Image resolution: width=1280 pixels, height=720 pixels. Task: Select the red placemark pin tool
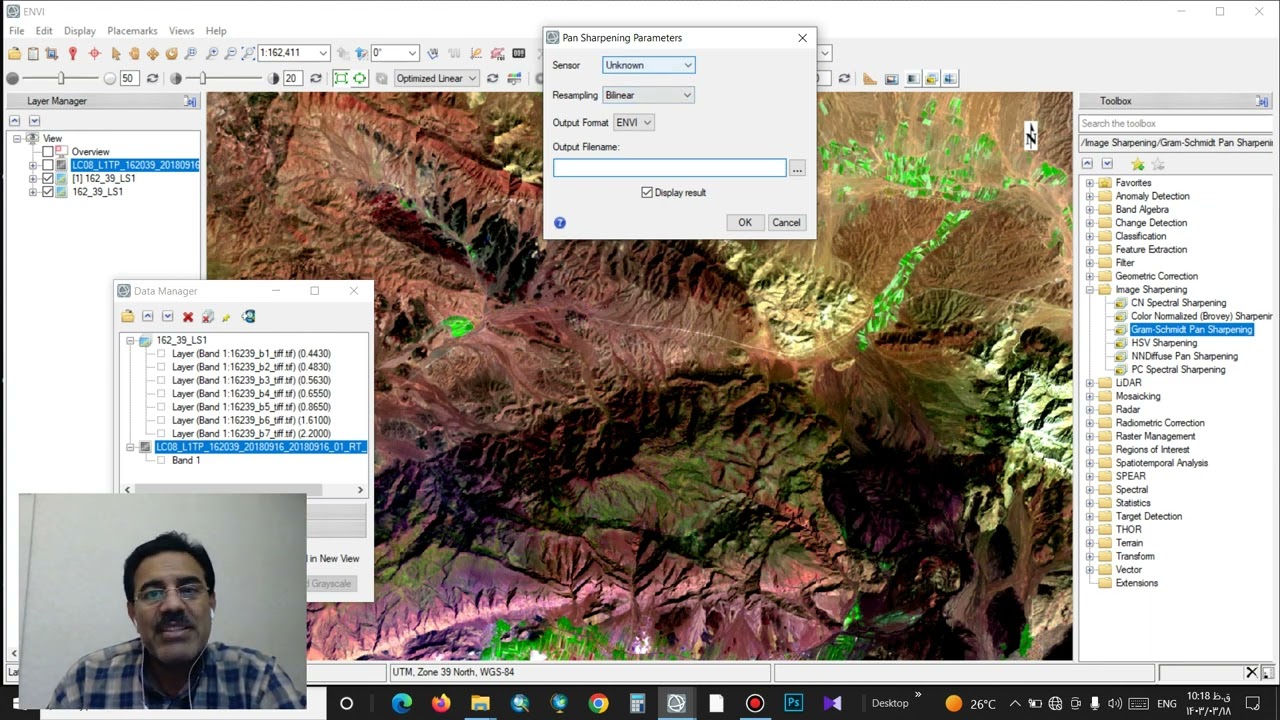[x=73, y=53]
